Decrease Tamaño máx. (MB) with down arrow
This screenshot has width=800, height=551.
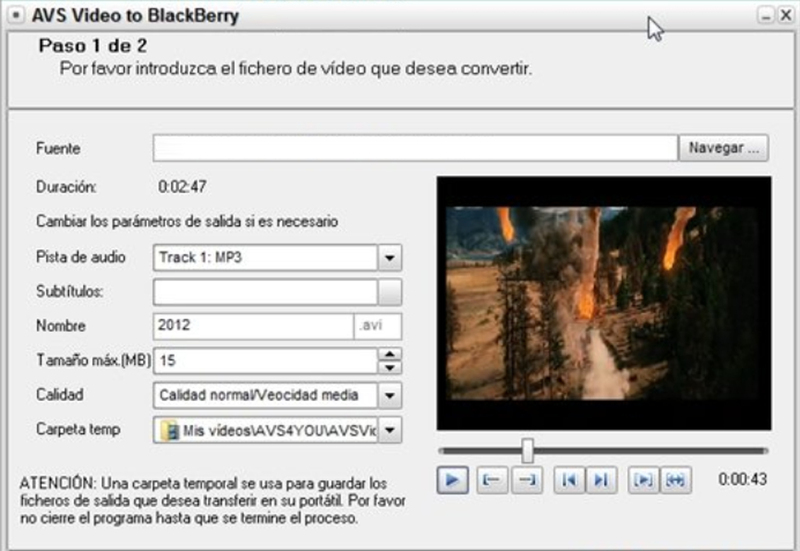[x=390, y=368]
